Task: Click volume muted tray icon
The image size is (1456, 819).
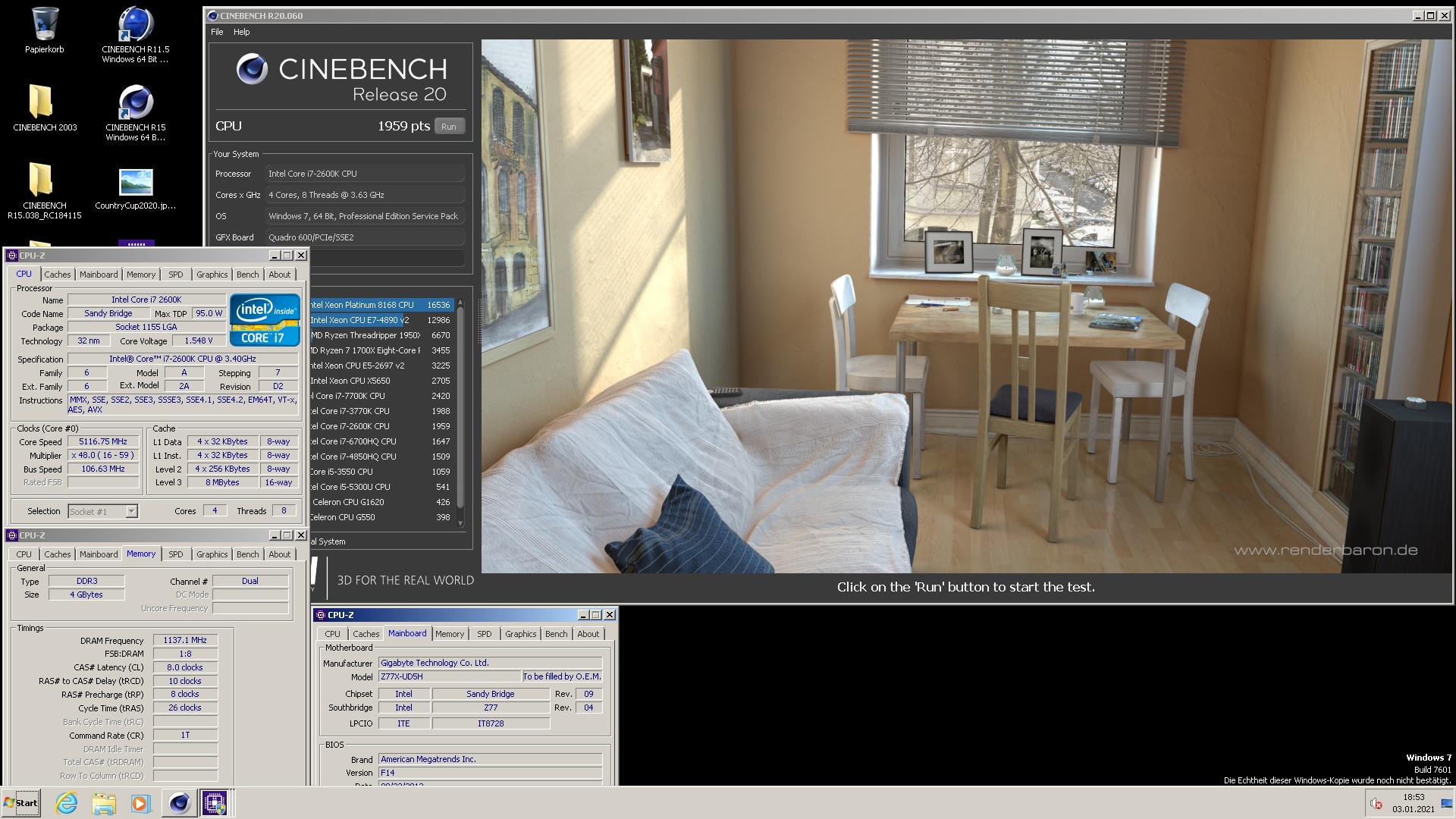Action: pos(1376,804)
